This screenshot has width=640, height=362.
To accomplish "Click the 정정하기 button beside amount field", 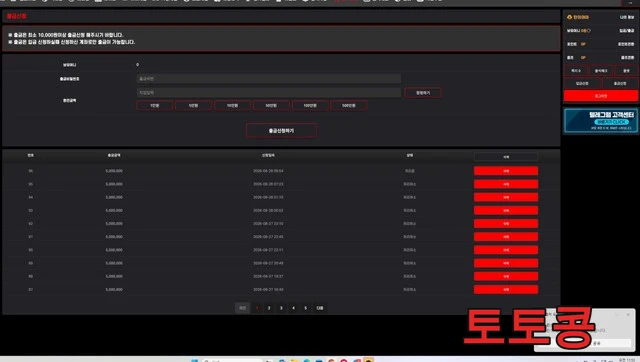I will click(422, 93).
